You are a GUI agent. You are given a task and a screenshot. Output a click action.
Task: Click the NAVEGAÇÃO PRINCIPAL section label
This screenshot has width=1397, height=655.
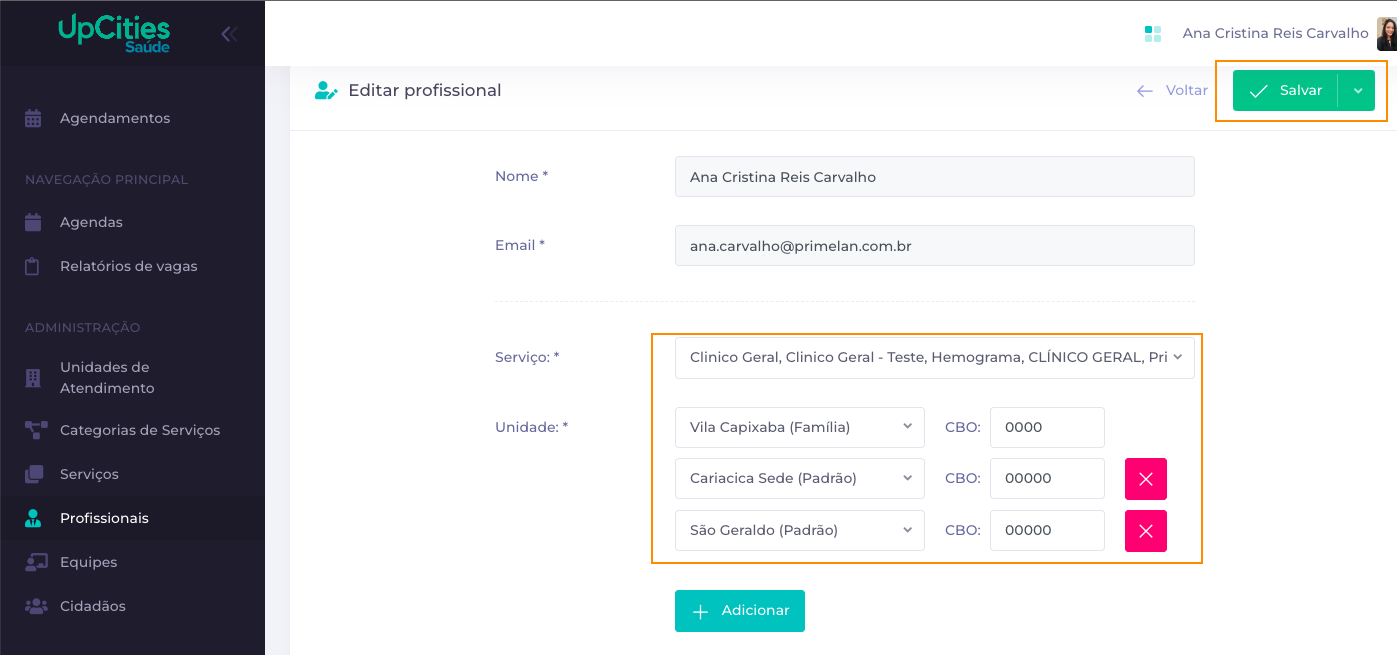tap(107, 180)
